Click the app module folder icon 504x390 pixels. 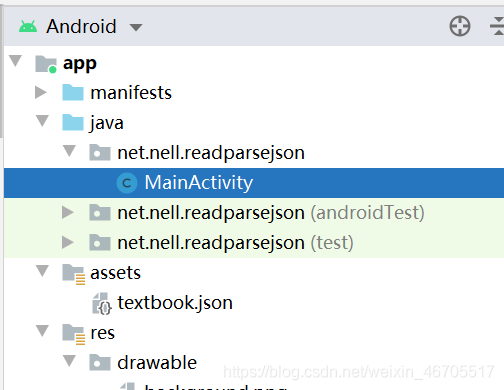click(46, 64)
